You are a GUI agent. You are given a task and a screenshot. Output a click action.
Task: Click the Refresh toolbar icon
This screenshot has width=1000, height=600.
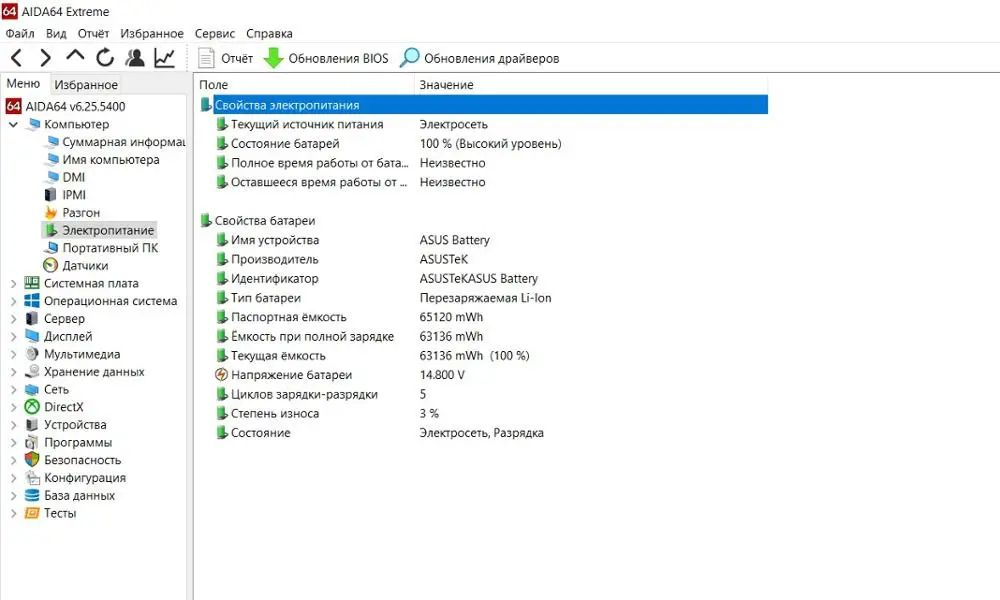[x=105, y=58]
